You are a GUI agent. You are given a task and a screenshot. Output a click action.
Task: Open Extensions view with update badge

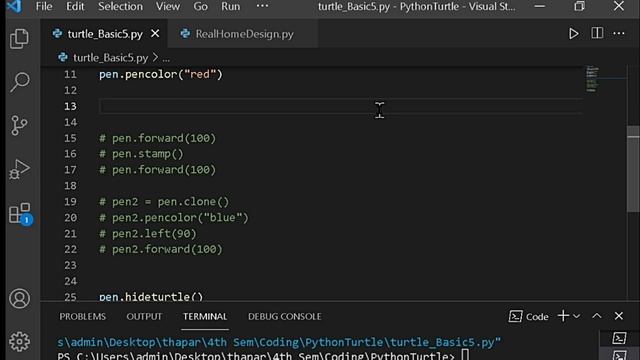tap(20, 213)
